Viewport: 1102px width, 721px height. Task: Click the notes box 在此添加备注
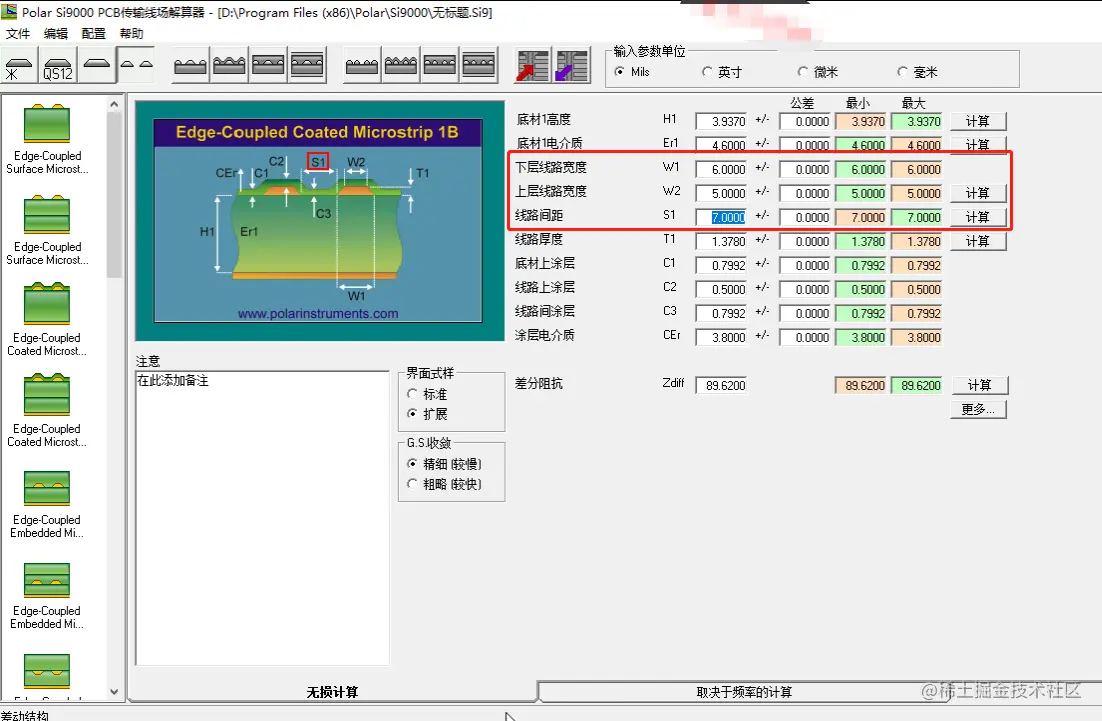tap(262, 519)
